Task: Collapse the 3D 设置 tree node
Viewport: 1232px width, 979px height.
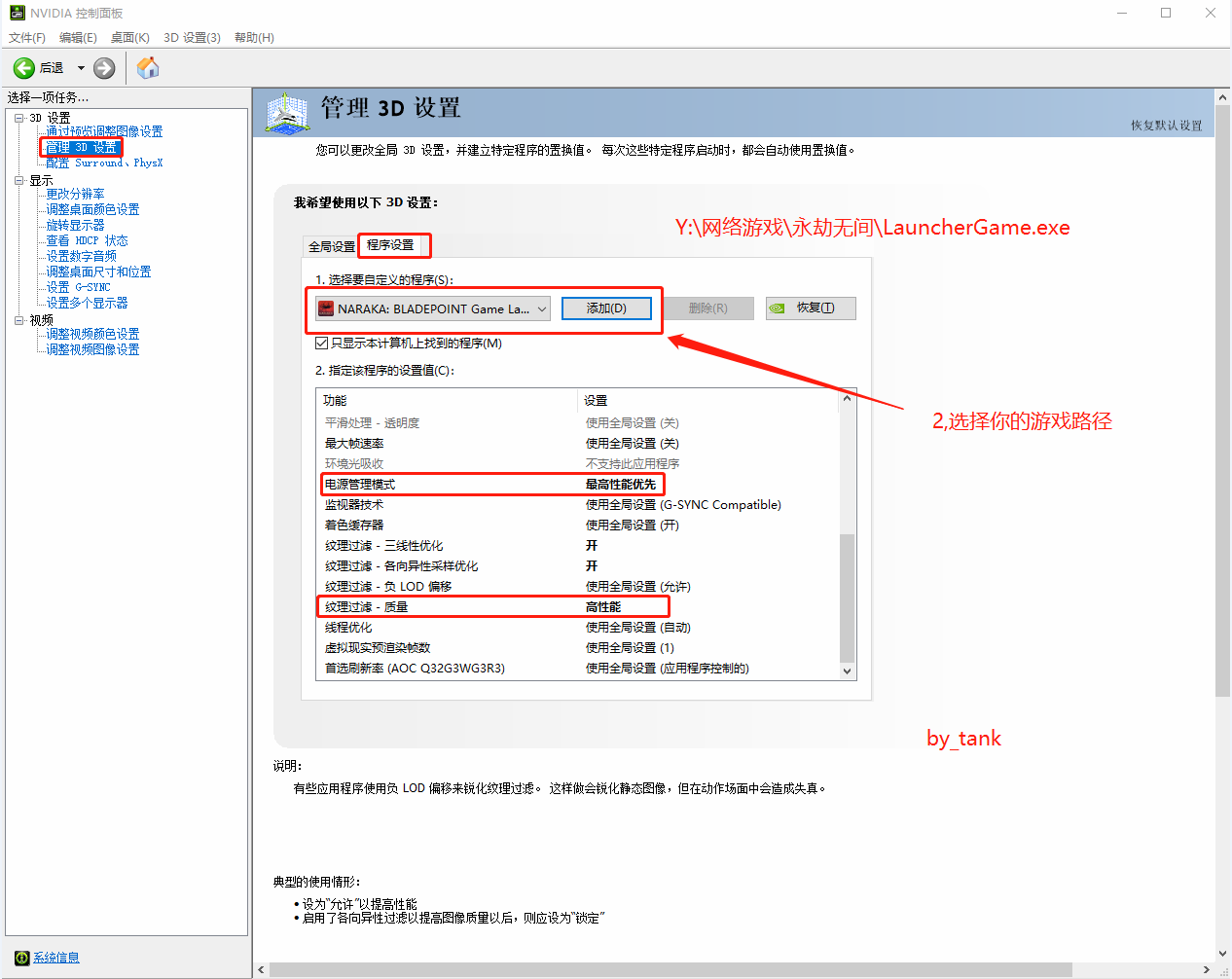Action: click(x=19, y=118)
